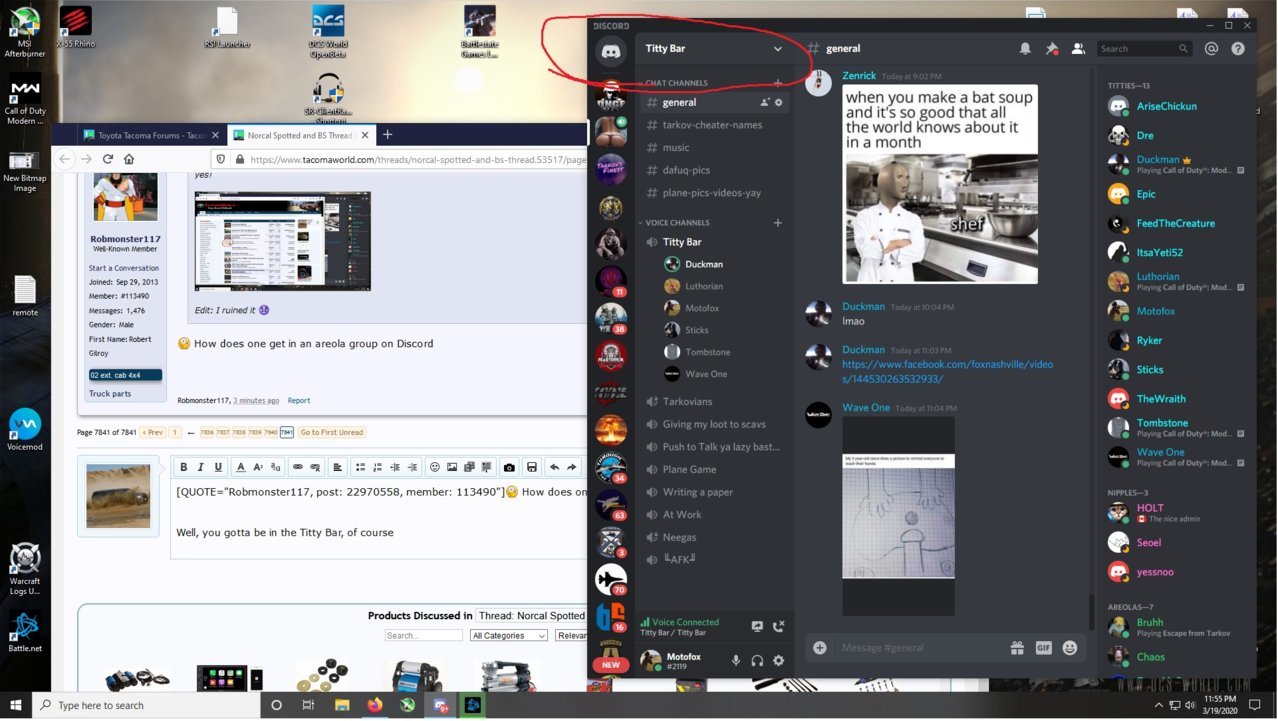The image size is (1278, 721).
Task: Click Start a Conversation link
Action: coord(124,268)
